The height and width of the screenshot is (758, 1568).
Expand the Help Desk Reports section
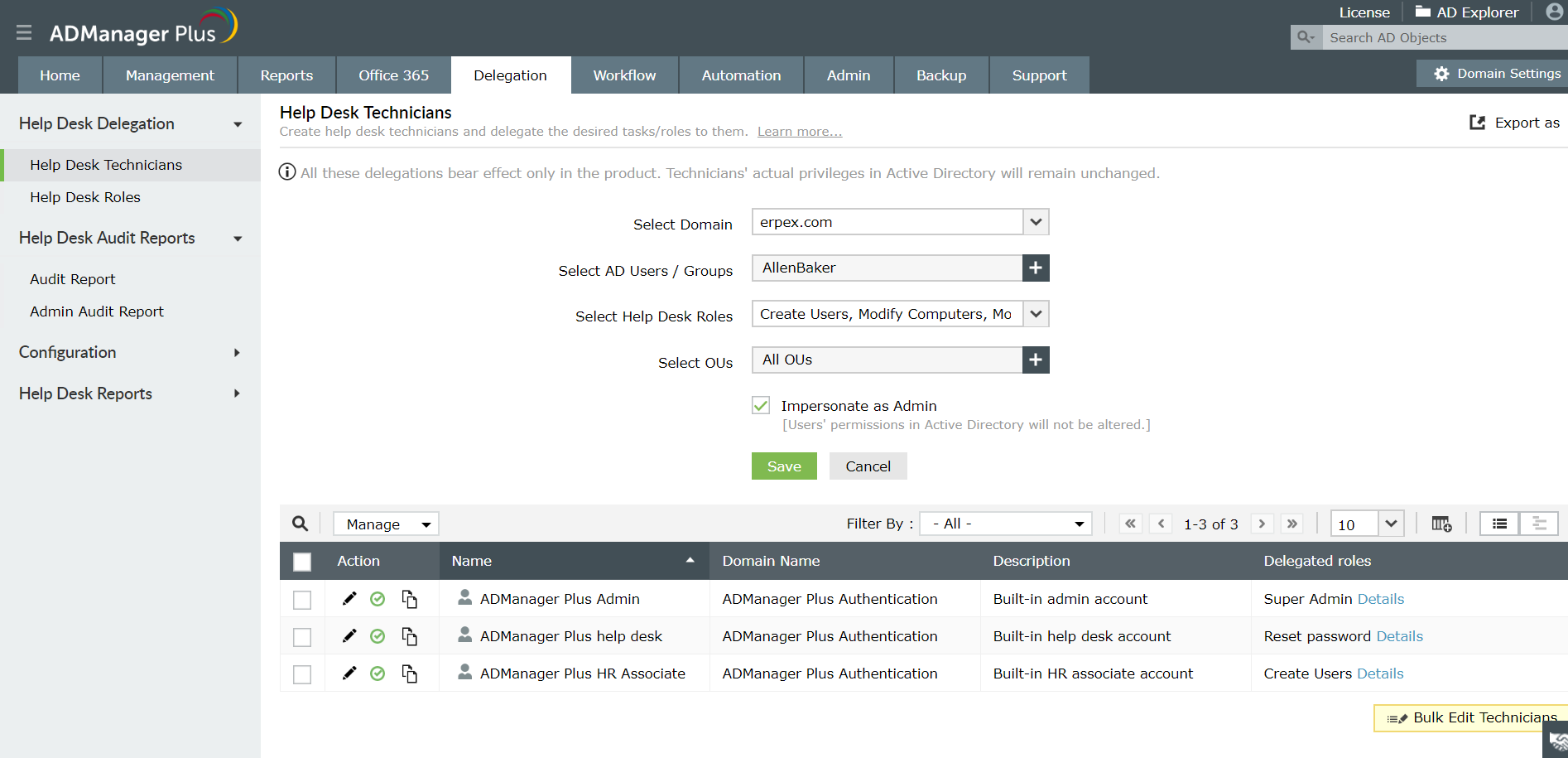point(130,393)
